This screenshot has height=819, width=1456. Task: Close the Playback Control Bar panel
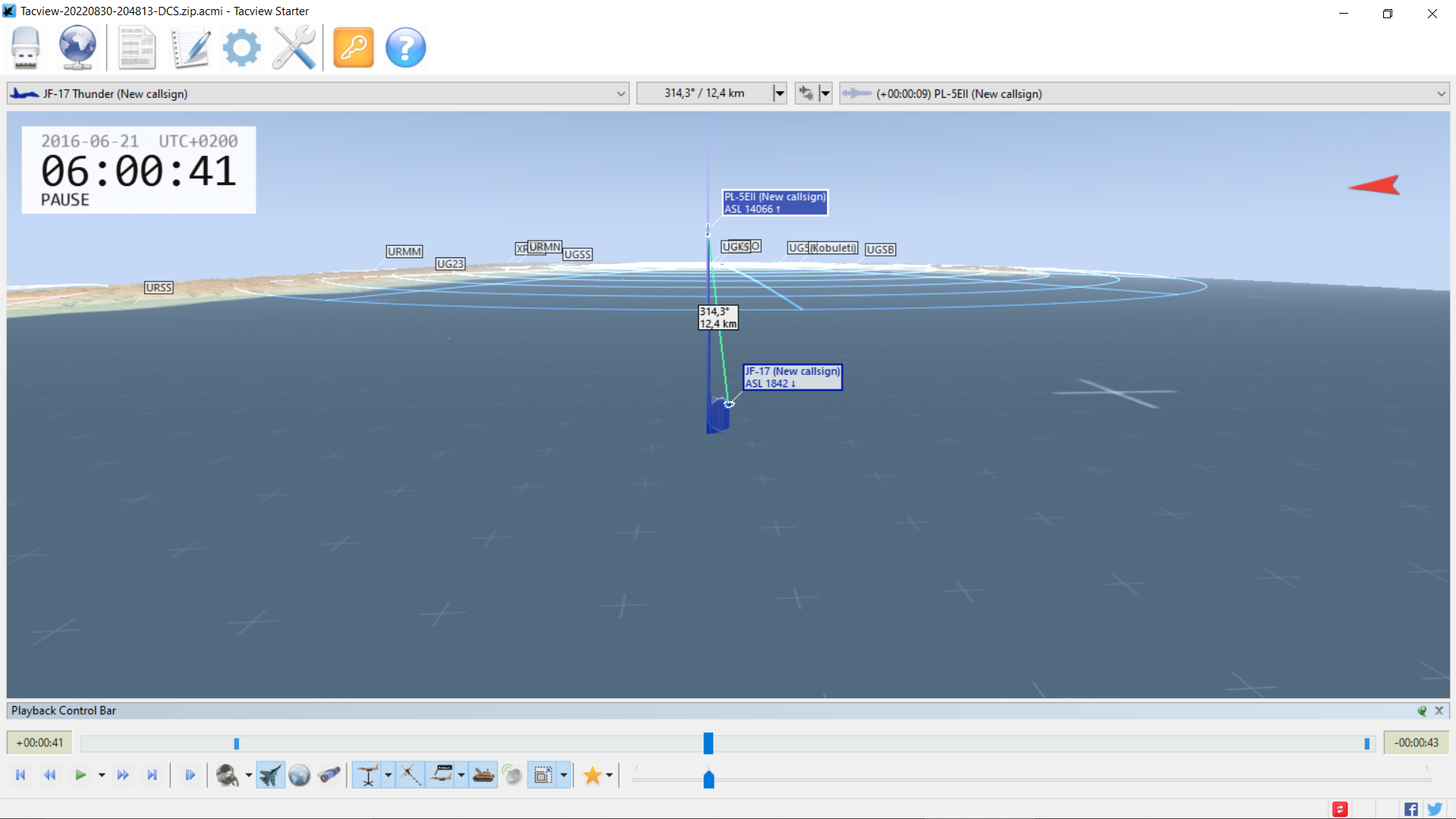point(1439,710)
